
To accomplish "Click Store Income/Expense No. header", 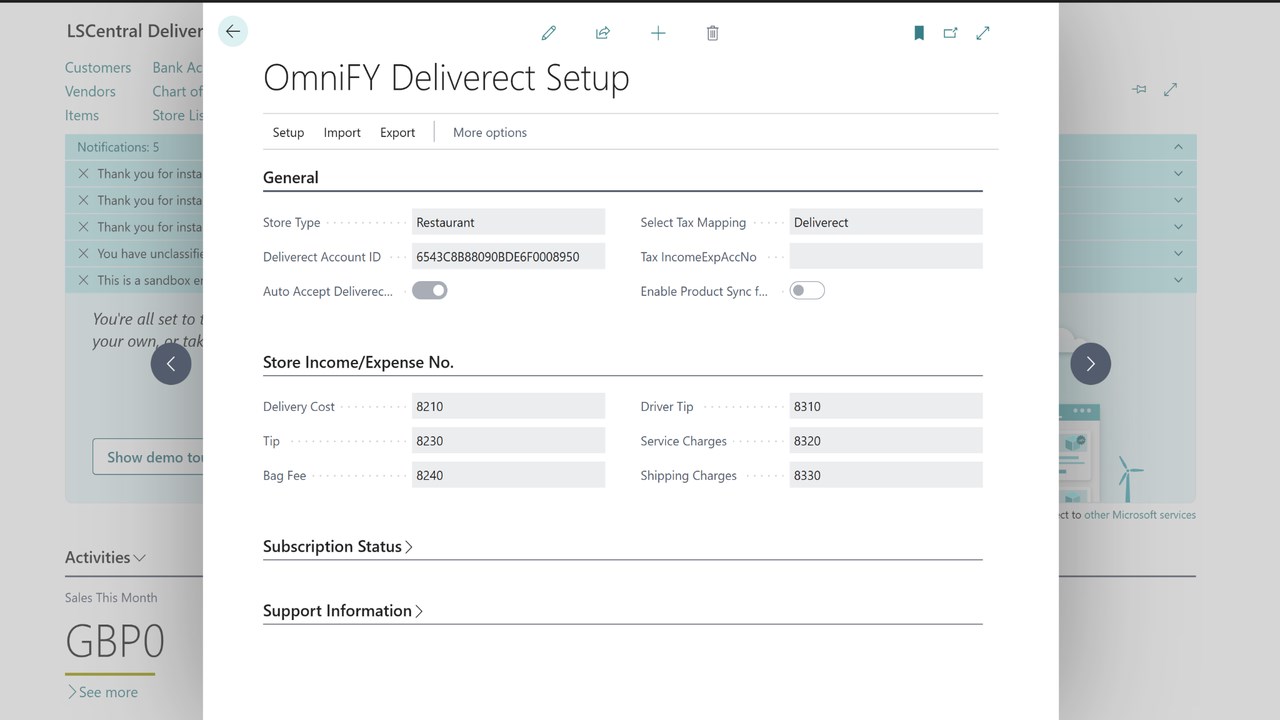I will (x=358, y=362).
